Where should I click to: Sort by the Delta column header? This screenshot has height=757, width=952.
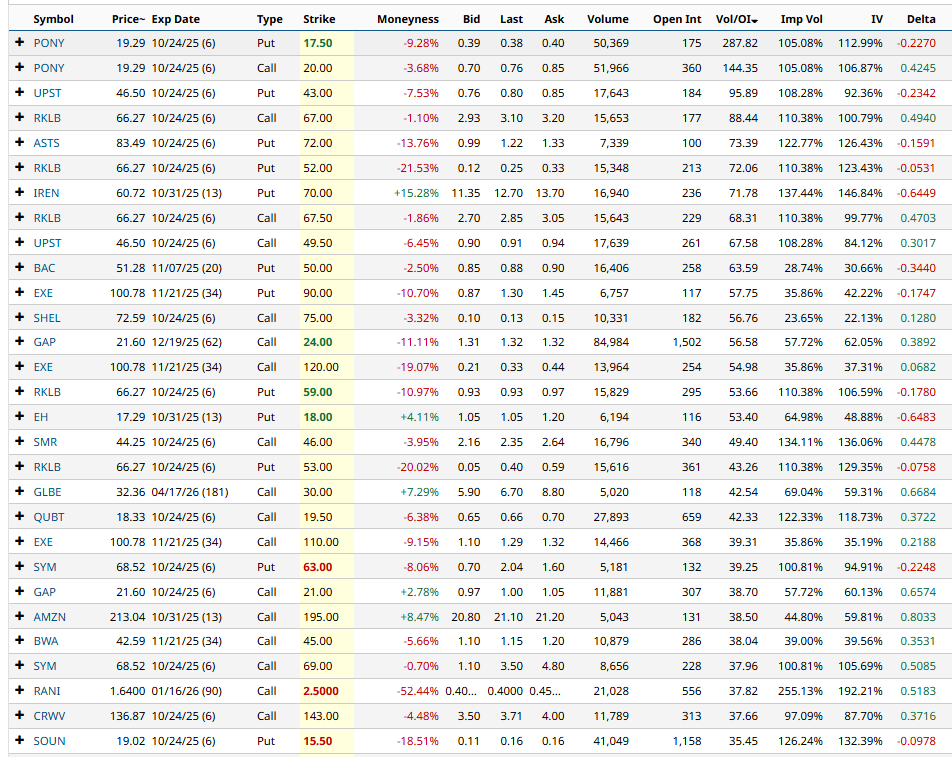(921, 19)
